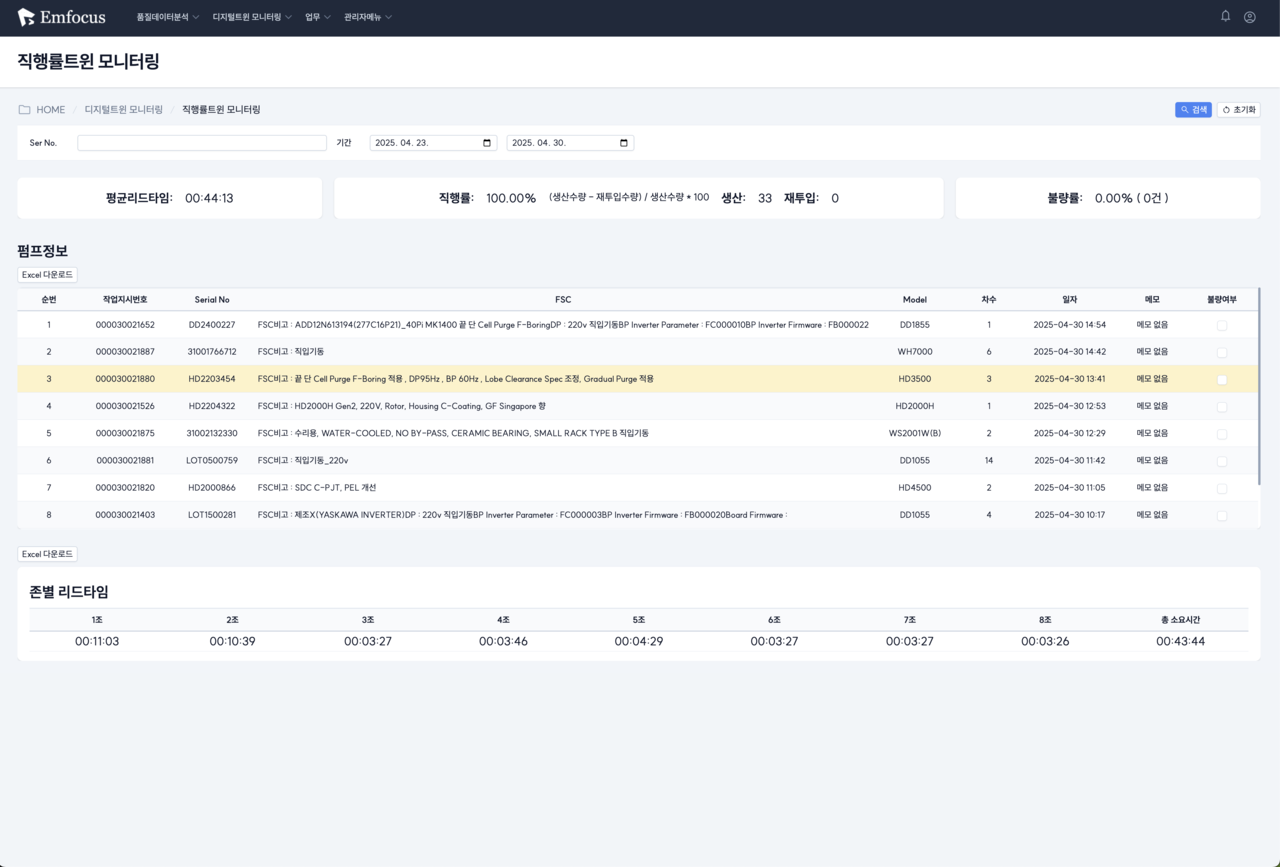Open the user account icon
This screenshot has height=867, width=1280.
click(1249, 17)
